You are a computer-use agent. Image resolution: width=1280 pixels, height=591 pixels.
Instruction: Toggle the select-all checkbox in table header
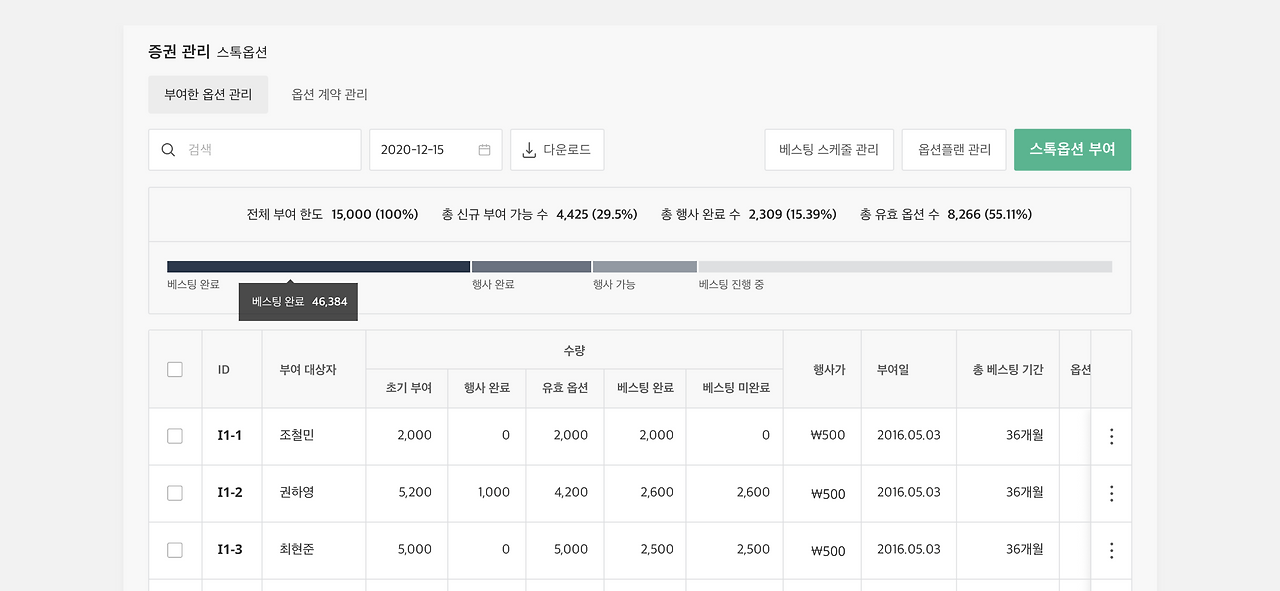(175, 368)
